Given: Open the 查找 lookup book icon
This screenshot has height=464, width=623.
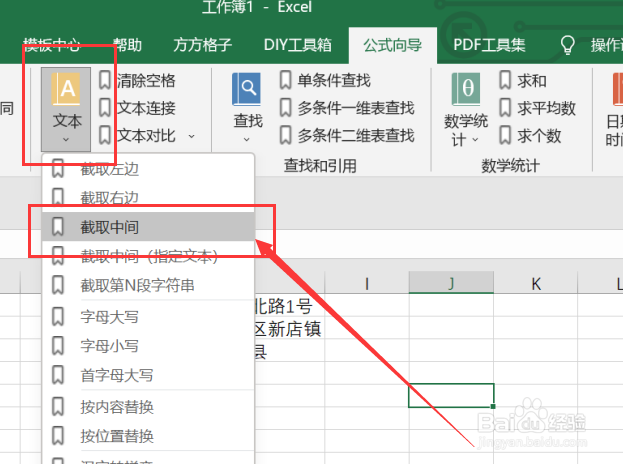Looking at the screenshot, I should tap(246, 89).
